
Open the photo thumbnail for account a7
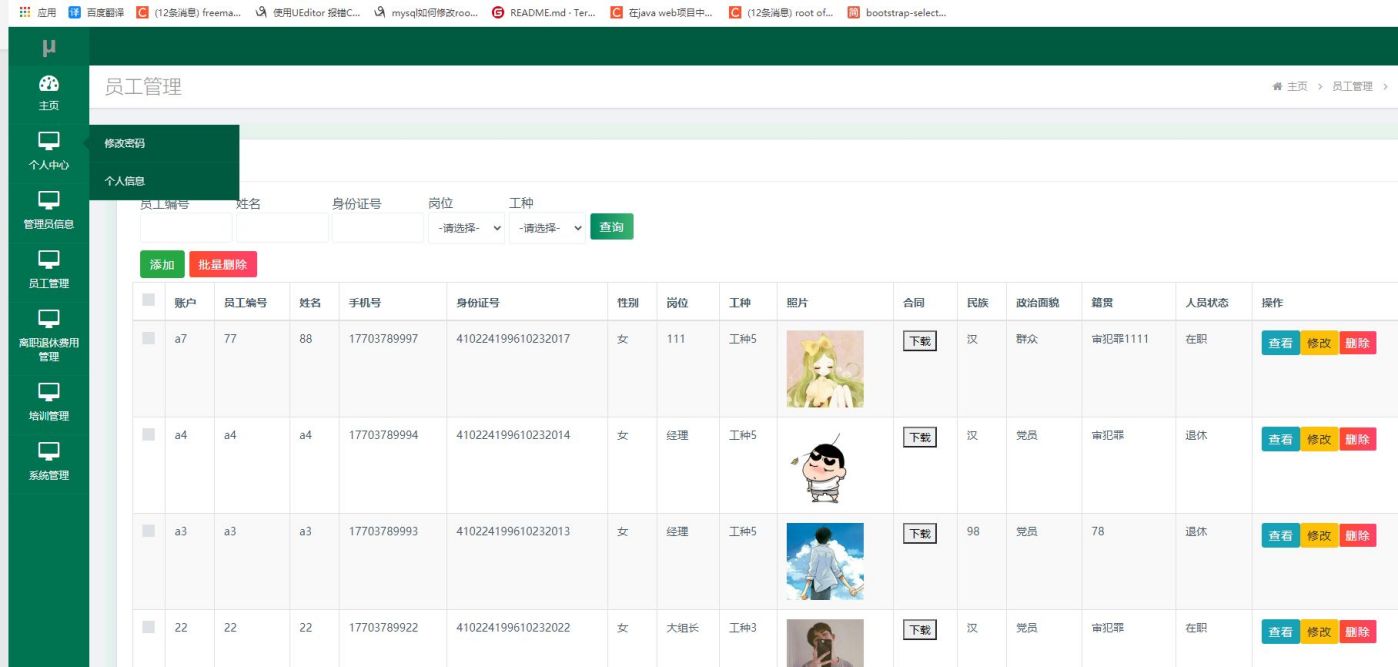coord(825,368)
